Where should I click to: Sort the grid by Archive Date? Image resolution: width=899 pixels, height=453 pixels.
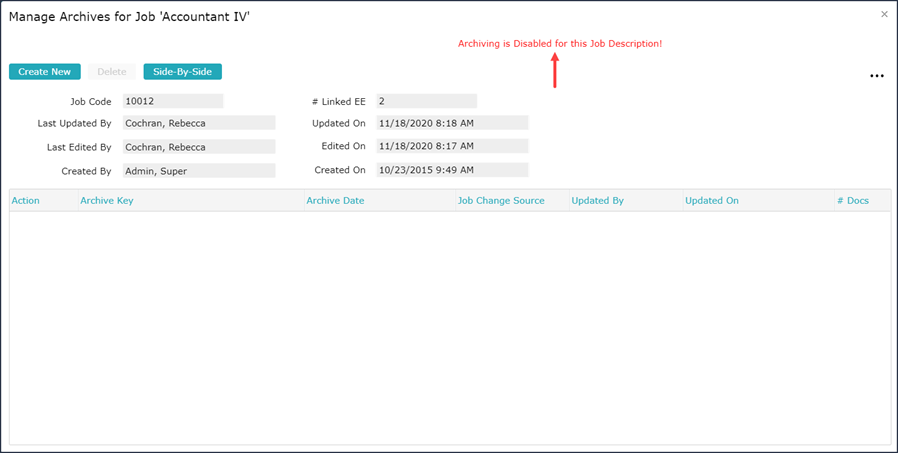pos(335,201)
